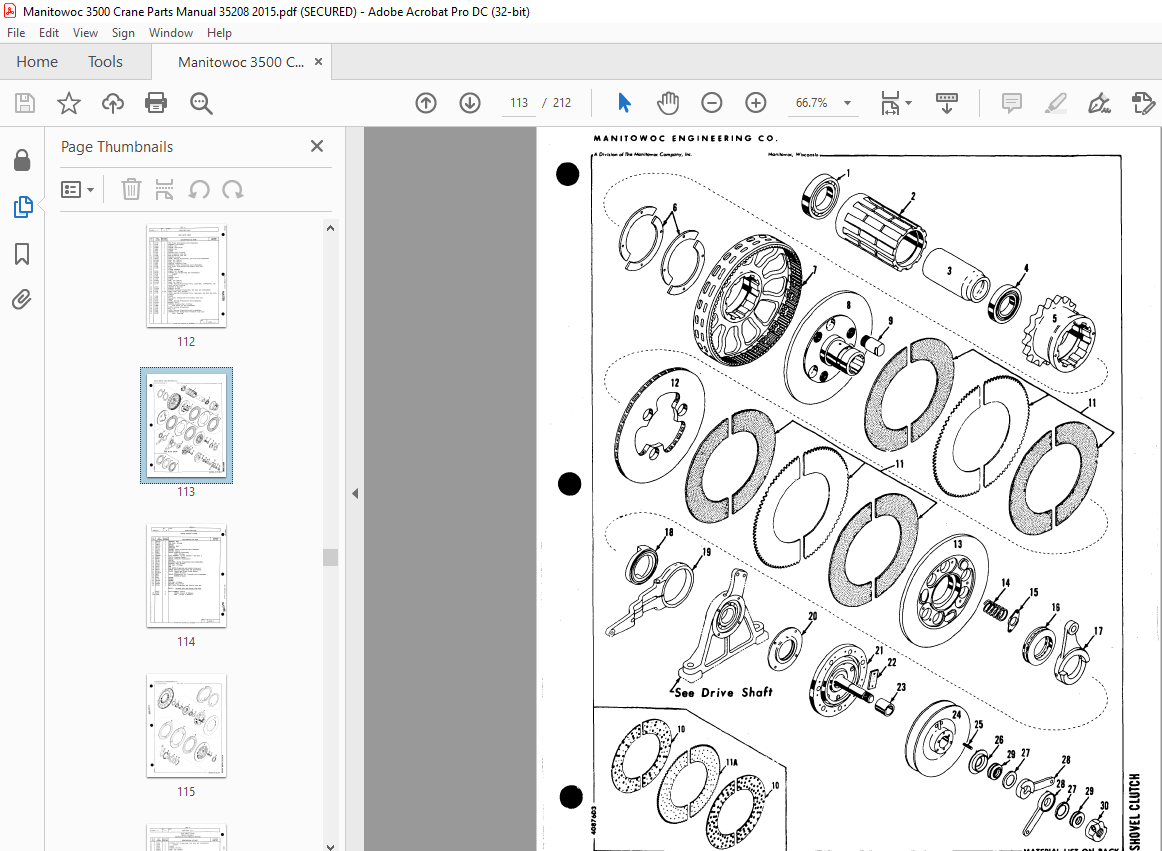Select the Highlight text pen tool
1162x851 pixels.
click(x=1055, y=103)
